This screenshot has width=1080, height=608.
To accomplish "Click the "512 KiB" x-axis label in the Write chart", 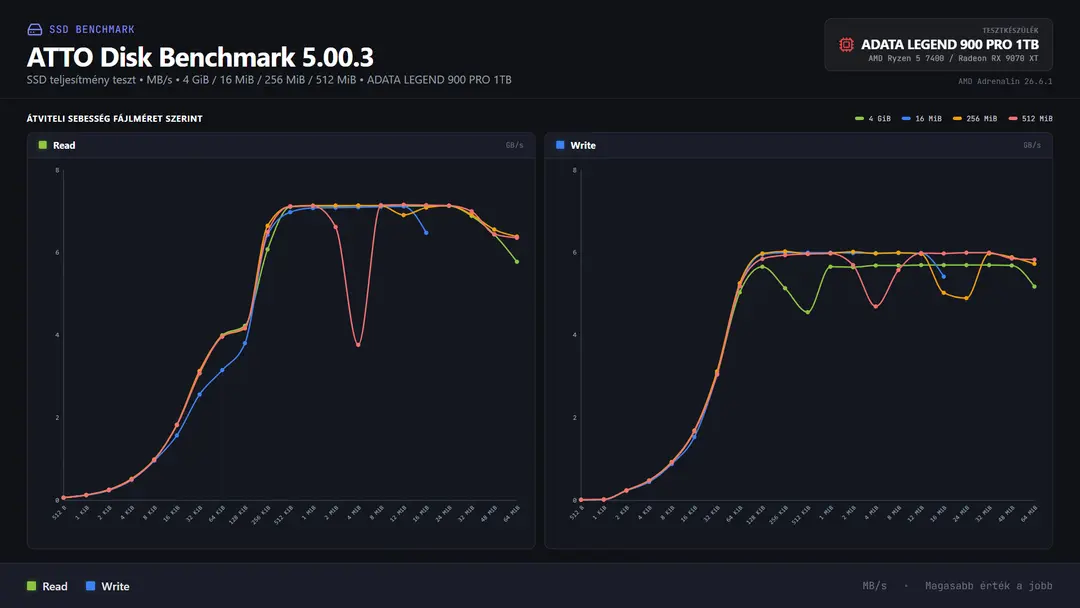I will (801, 515).
